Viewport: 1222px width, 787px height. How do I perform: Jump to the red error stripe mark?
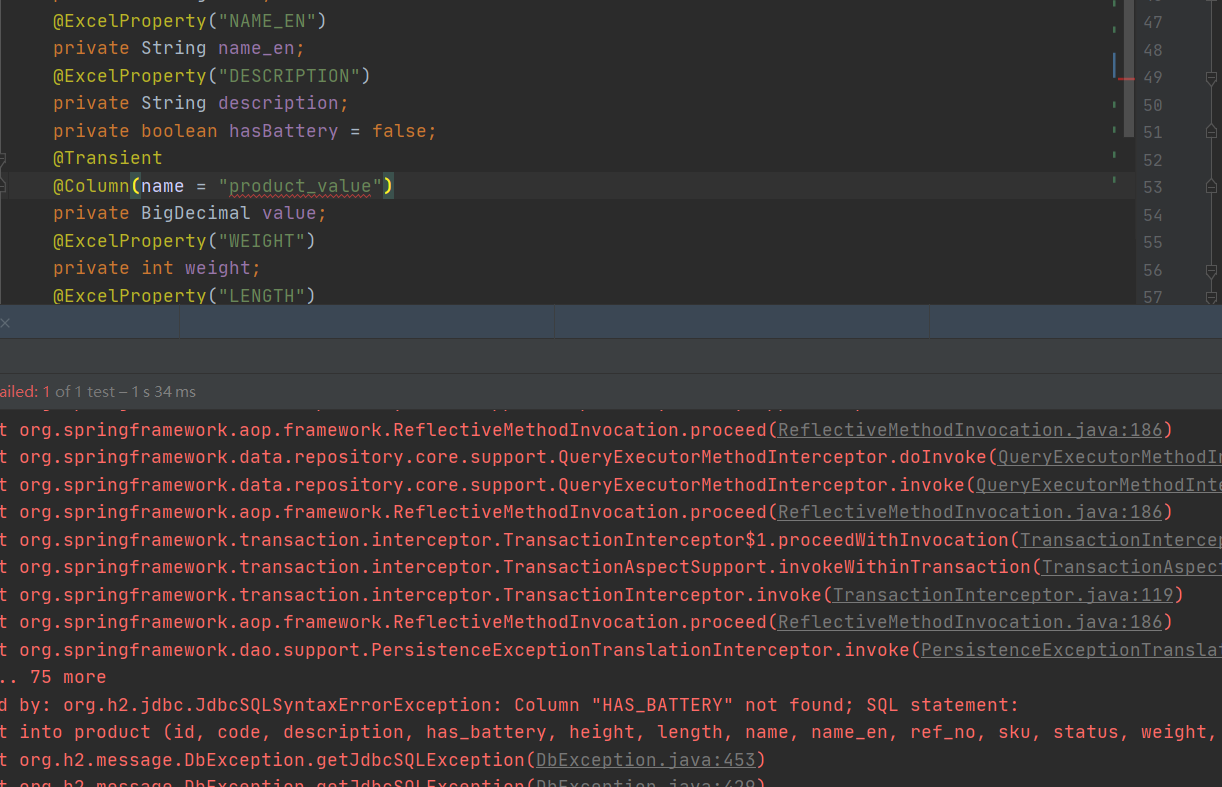[1126, 78]
